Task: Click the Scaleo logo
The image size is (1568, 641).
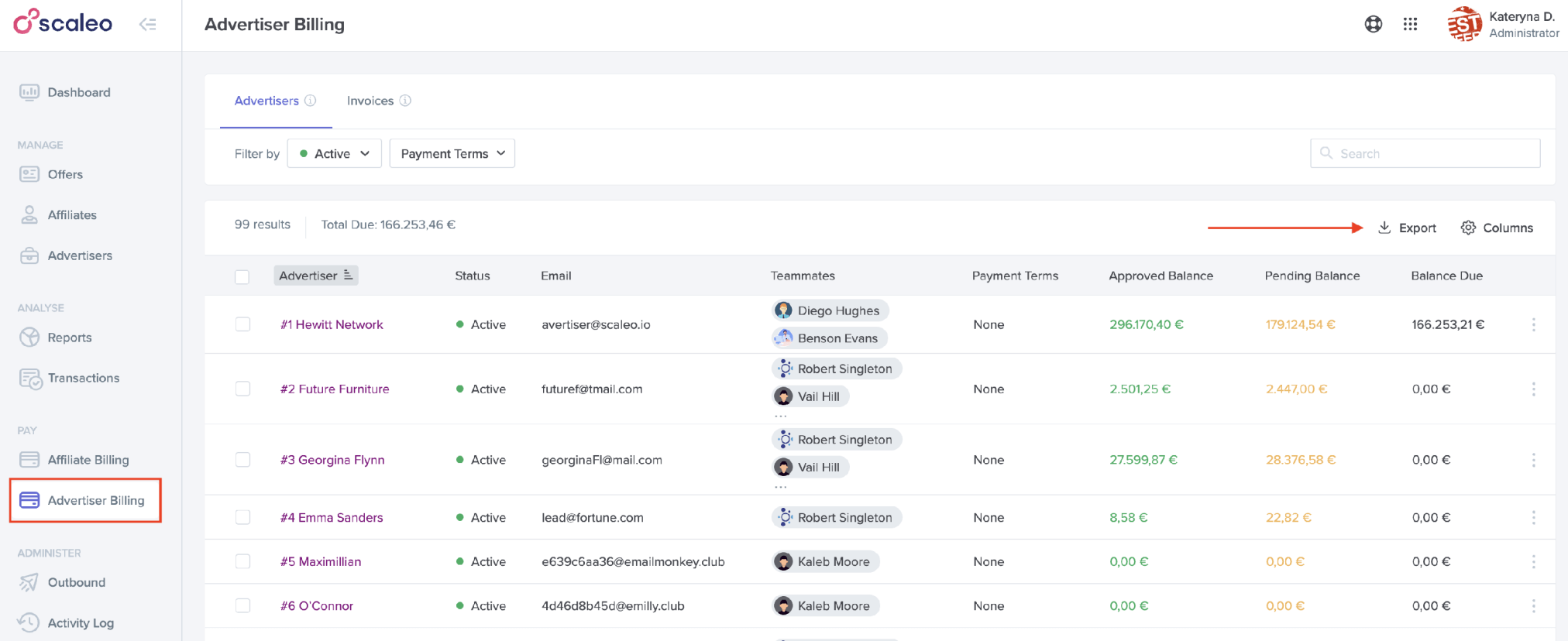Action: (x=63, y=22)
